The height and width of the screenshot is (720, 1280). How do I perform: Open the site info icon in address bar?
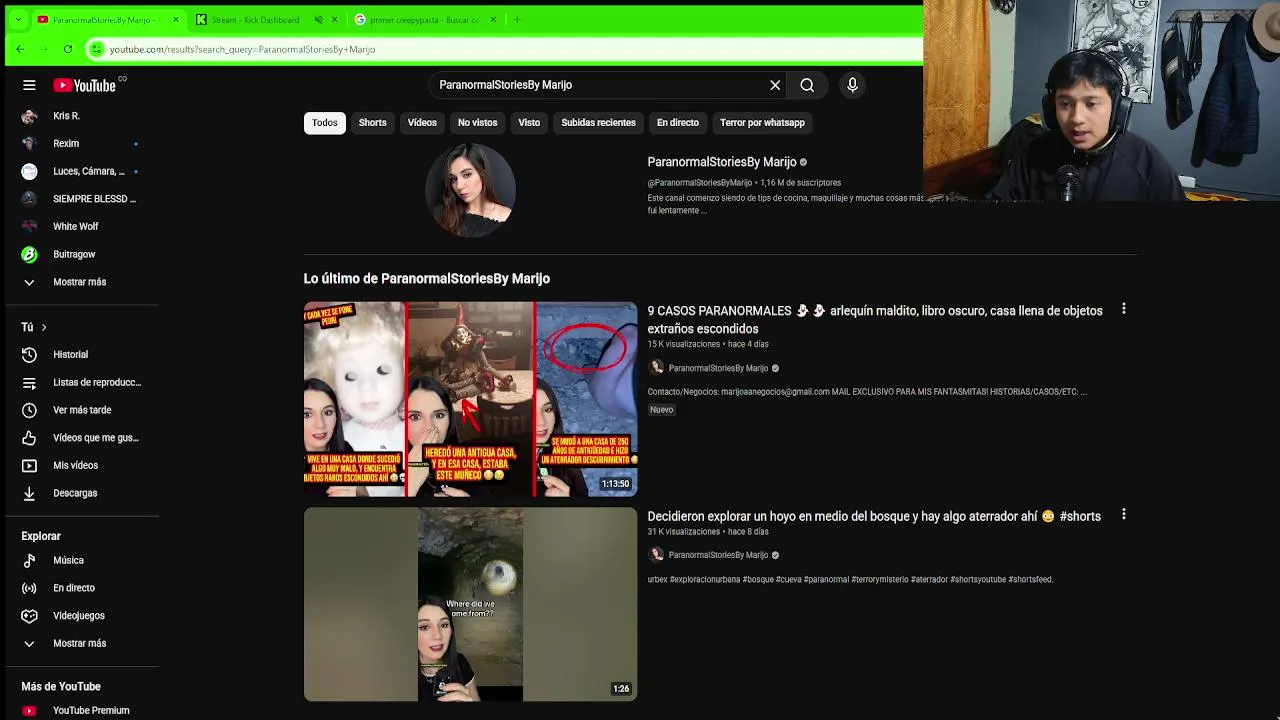97,49
